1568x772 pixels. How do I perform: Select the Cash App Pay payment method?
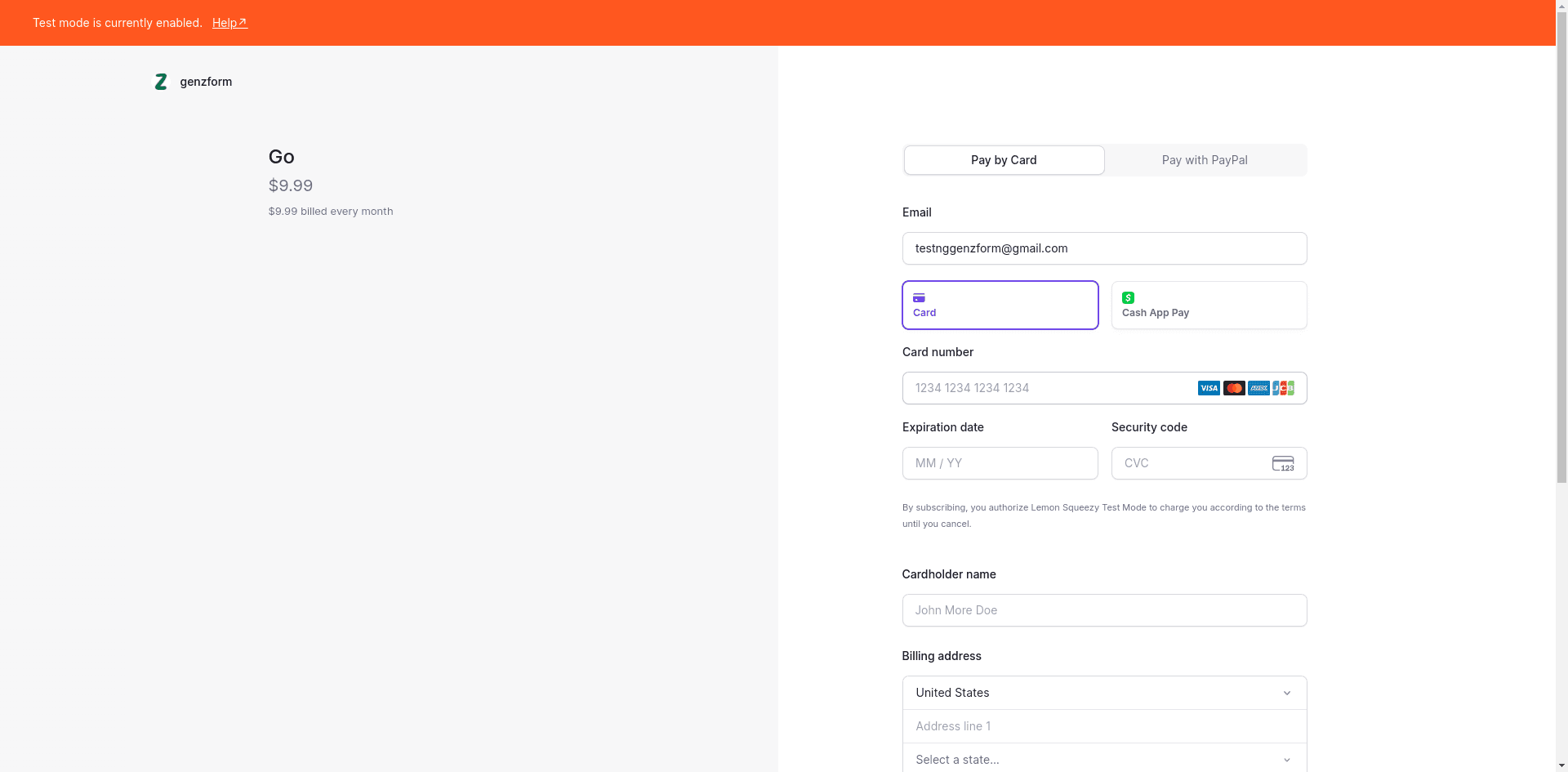point(1209,305)
